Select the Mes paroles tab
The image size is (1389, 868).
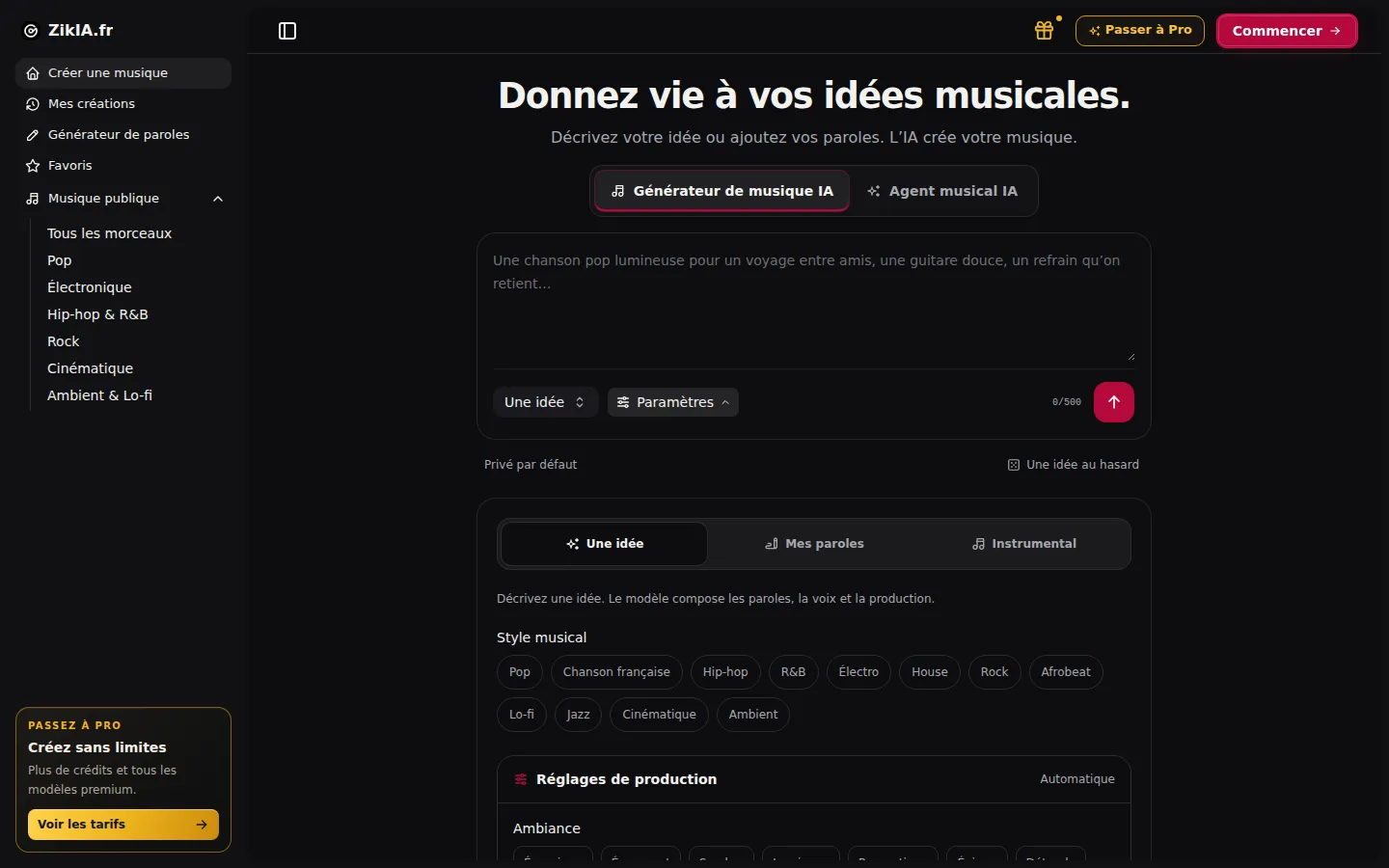[814, 544]
